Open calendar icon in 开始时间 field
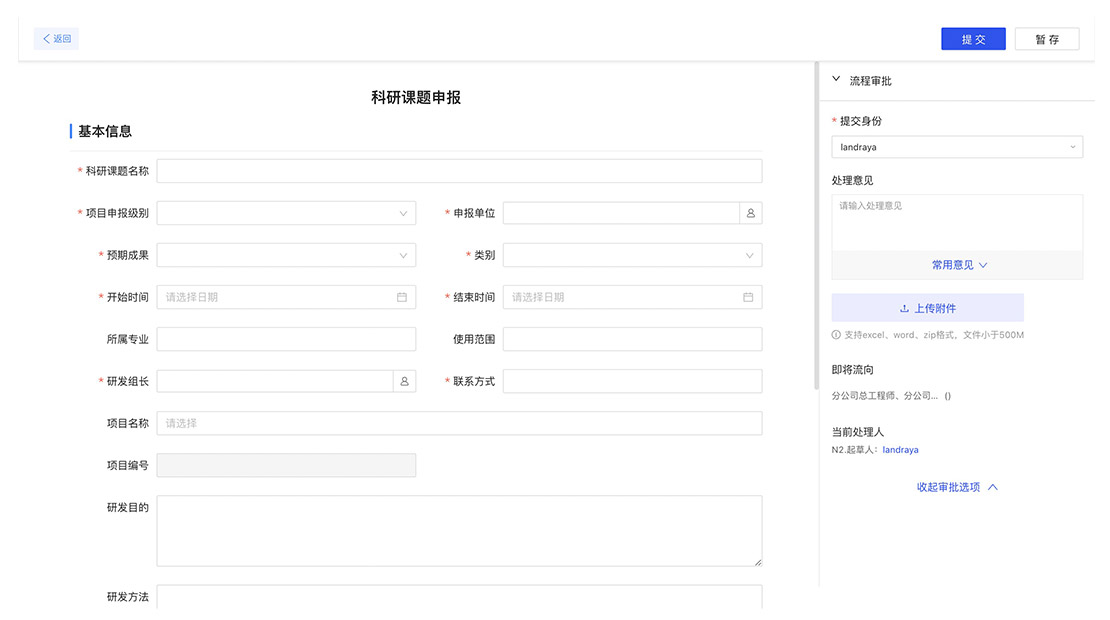The image size is (1110, 620). tap(402, 297)
